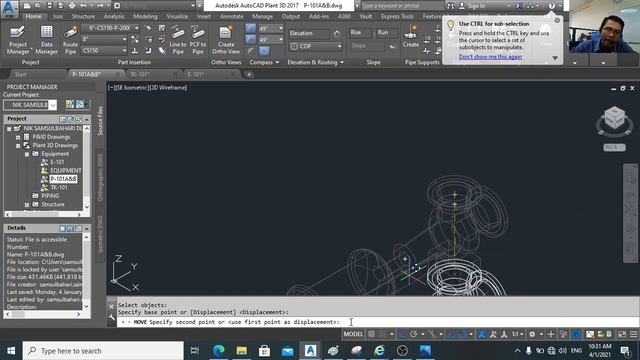Open the Start drawing tab

pos(20,74)
